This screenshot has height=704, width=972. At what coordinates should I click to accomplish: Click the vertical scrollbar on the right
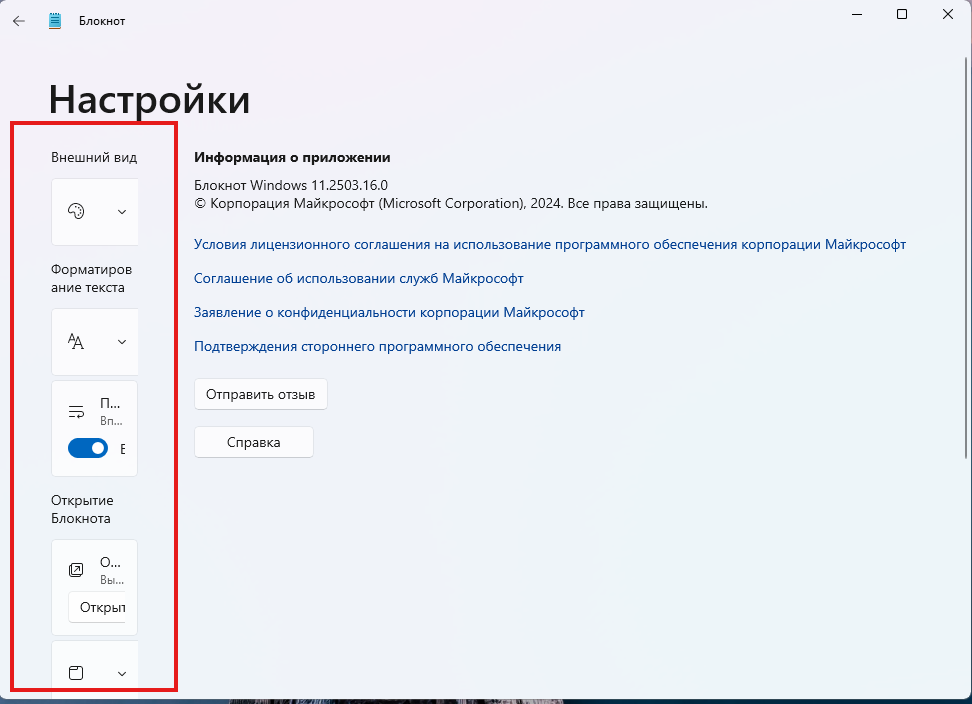point(966,257)
